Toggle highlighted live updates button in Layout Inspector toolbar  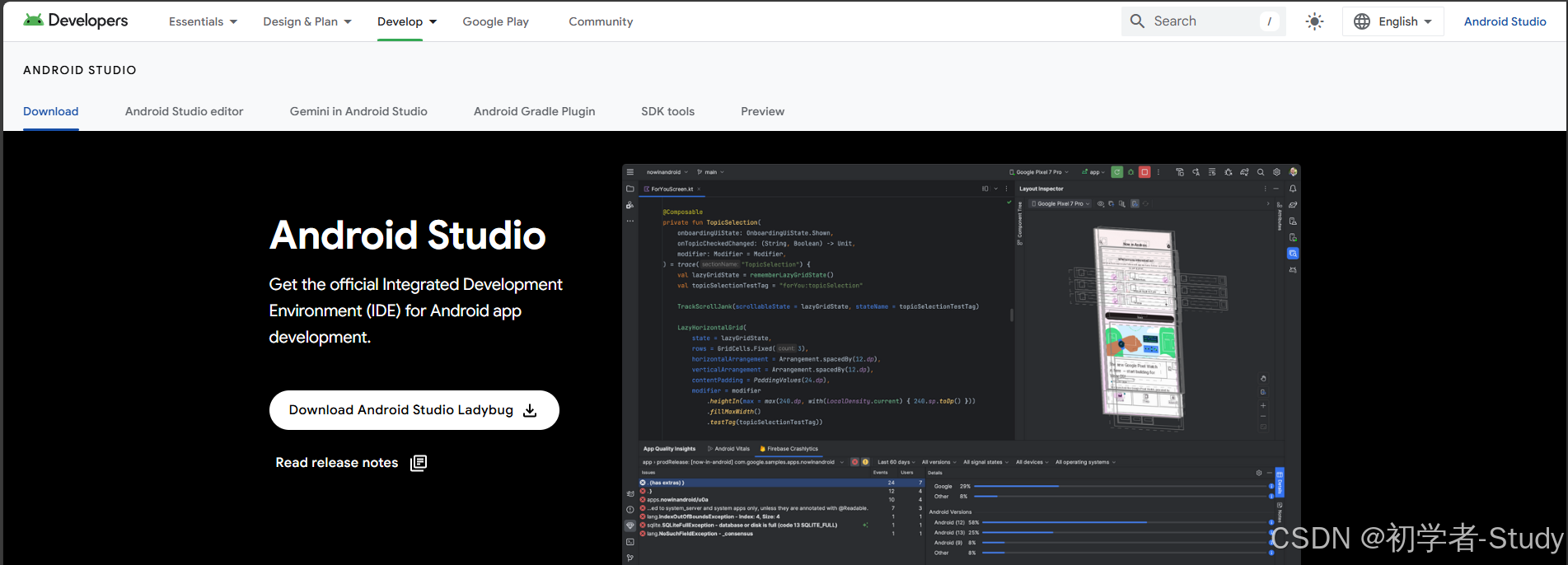coord(1135,203)
